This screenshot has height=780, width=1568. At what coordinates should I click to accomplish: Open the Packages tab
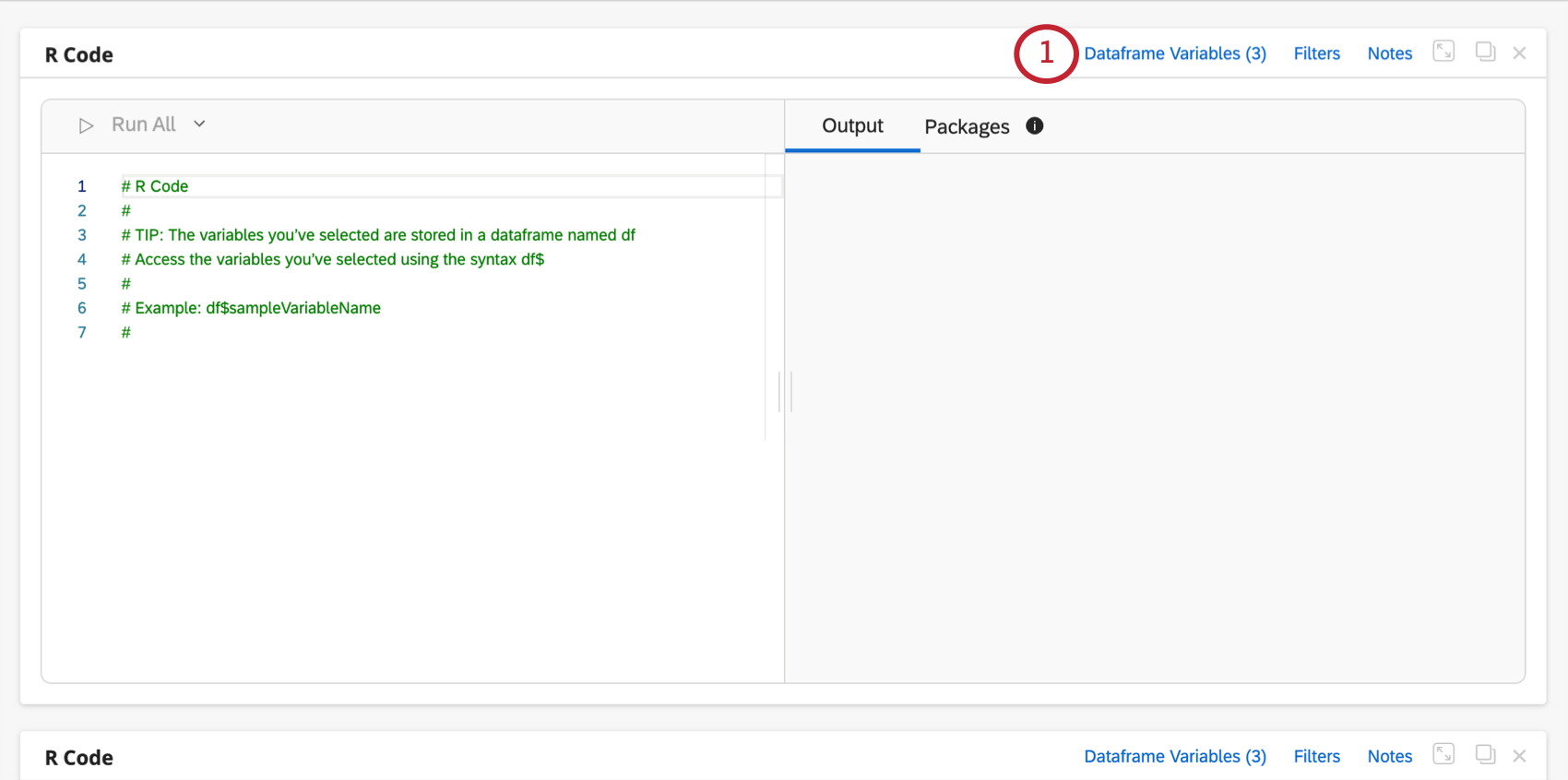click(x=967, y=126)
